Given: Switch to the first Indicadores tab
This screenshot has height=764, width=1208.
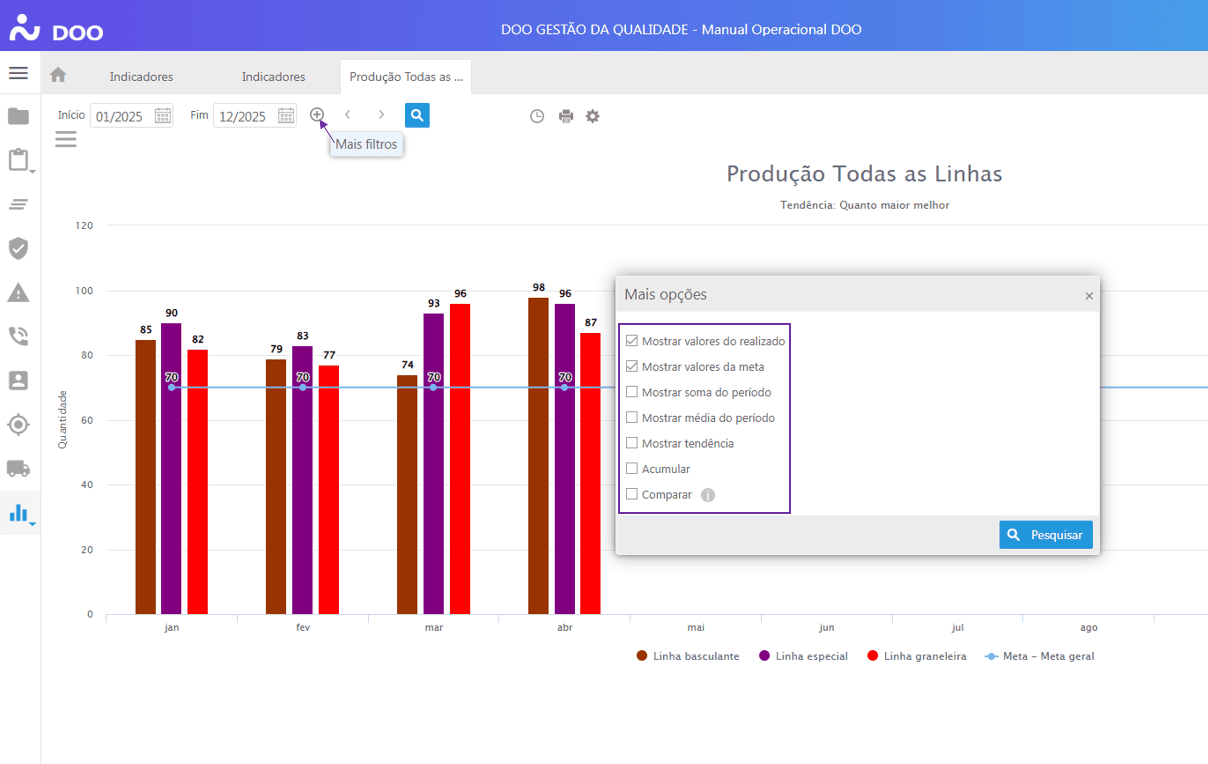Looking at the screenshot, I should coord(141,76).
